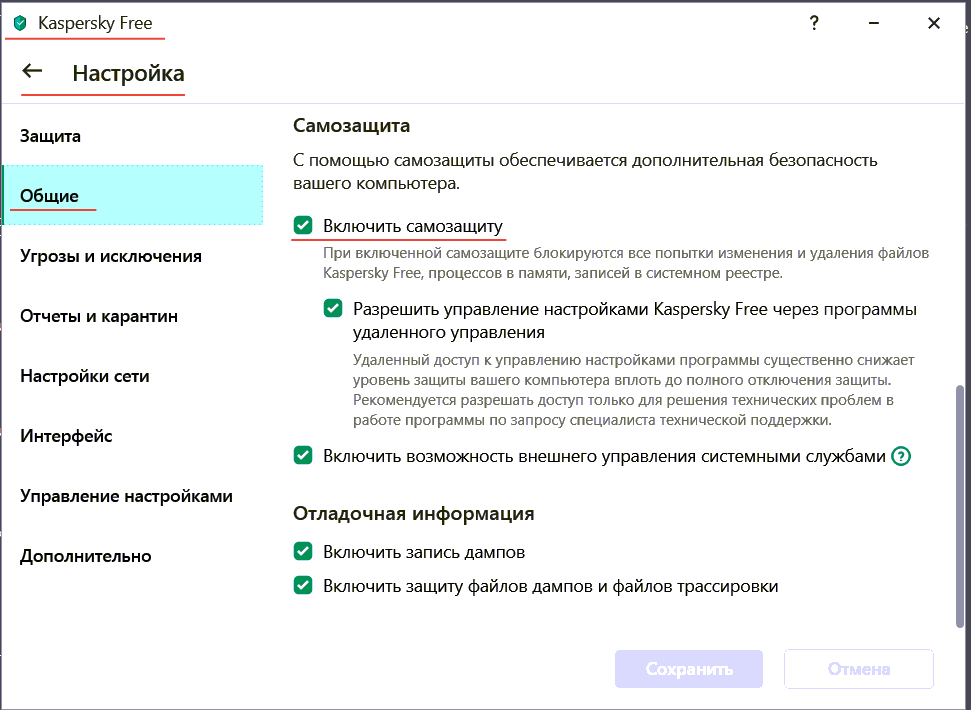This screenshot has height=710, width=971.
Task: Open help via the question mark icon
Action: pyautogui.click(x=814, y=24)
